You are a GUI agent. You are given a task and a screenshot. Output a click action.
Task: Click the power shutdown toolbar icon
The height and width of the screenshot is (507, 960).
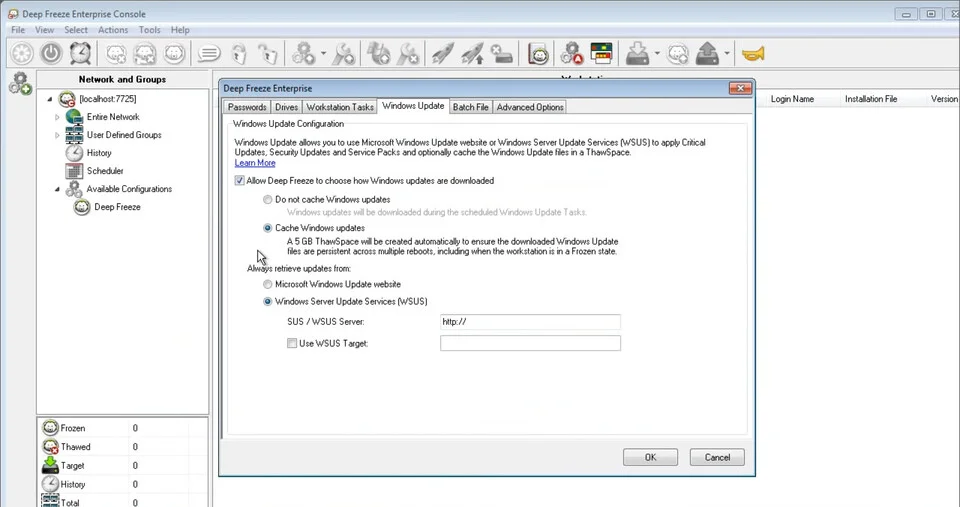[51, 54]
